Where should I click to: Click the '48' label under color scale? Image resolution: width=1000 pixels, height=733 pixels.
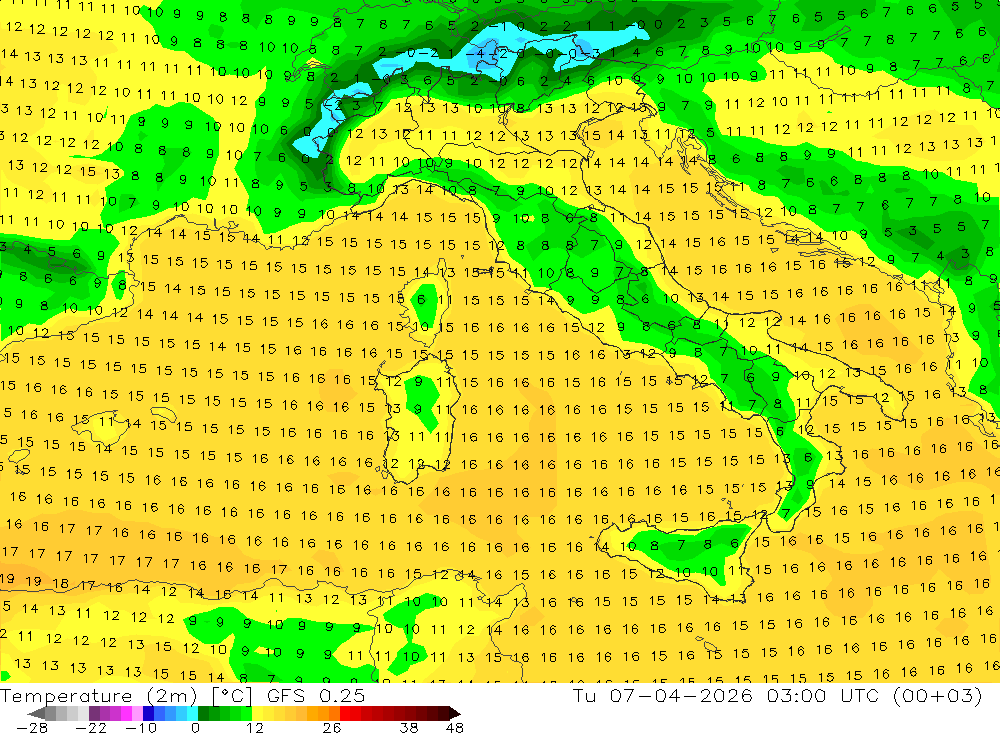point(455,727)
